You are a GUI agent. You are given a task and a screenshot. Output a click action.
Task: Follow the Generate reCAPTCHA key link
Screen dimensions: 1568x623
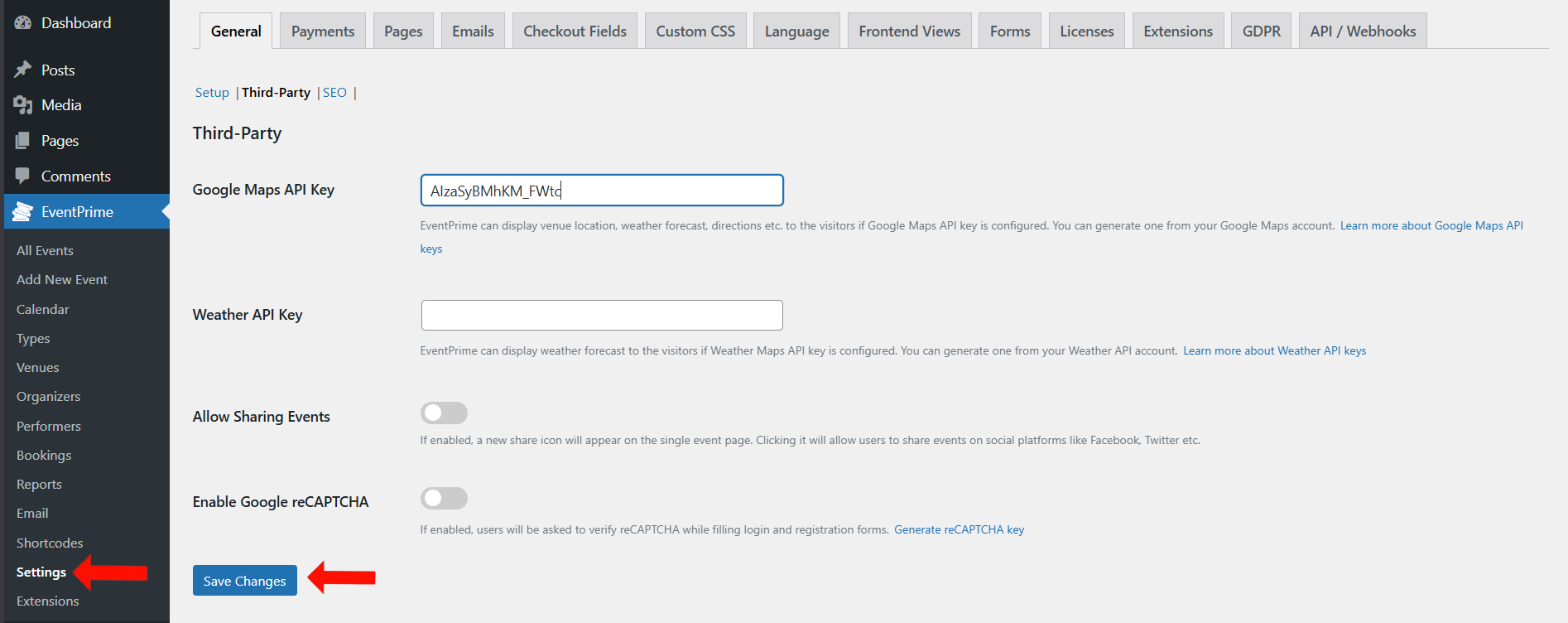click(x=959, y=530)
